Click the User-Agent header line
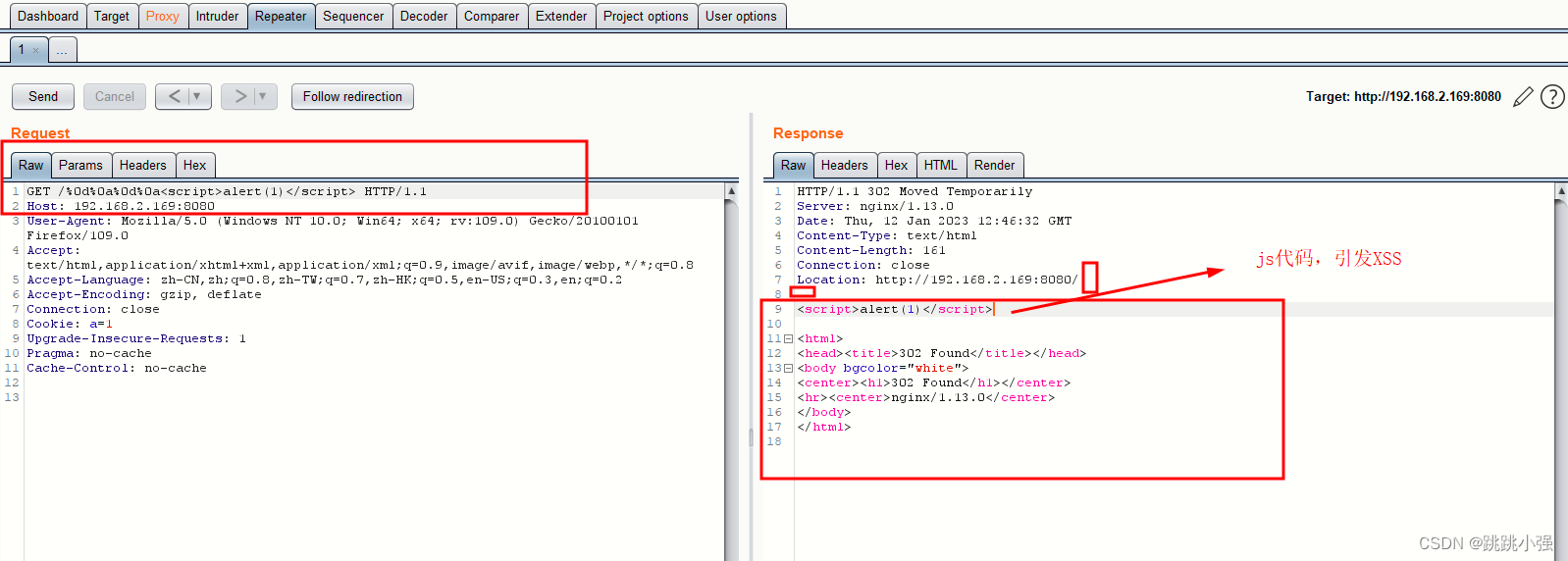 coord(333,228)
